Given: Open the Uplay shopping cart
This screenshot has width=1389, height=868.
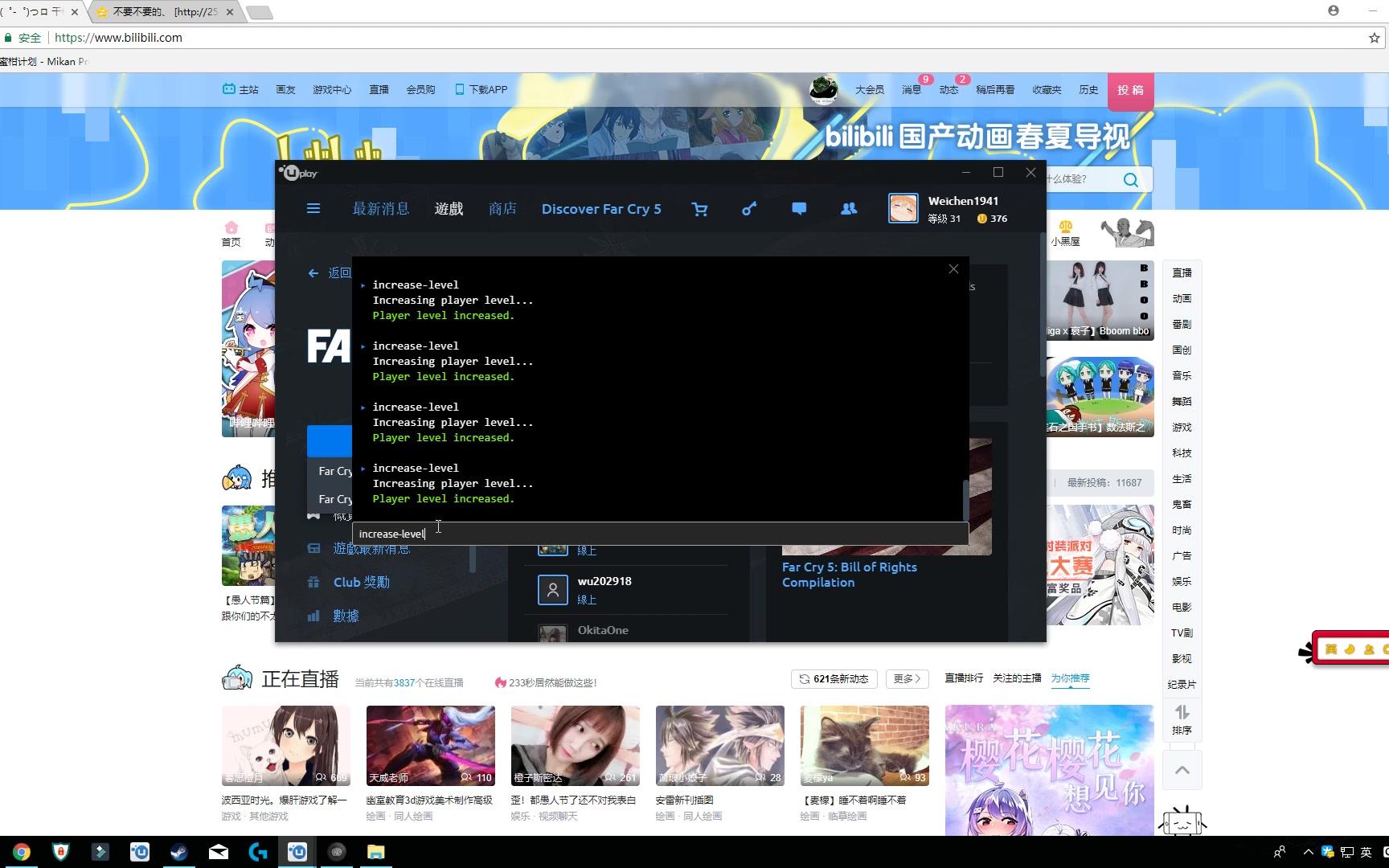Looking at the screenshot, I should [x=699, y=209].
